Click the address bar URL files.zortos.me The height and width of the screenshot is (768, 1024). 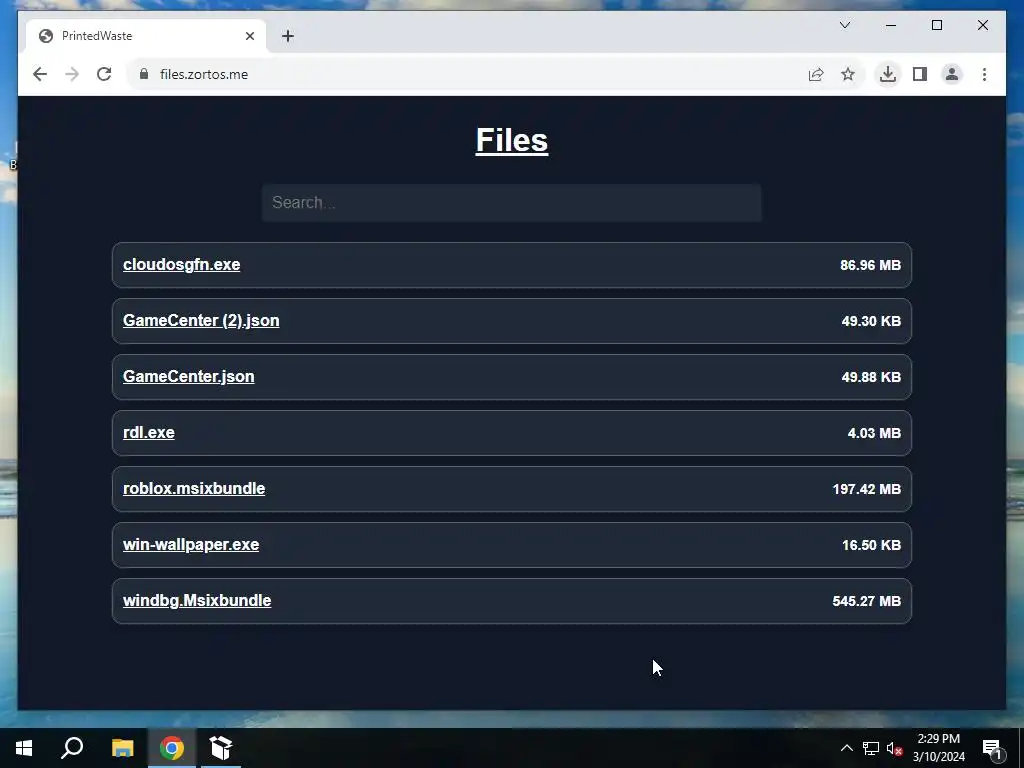(x=204, y=74)
